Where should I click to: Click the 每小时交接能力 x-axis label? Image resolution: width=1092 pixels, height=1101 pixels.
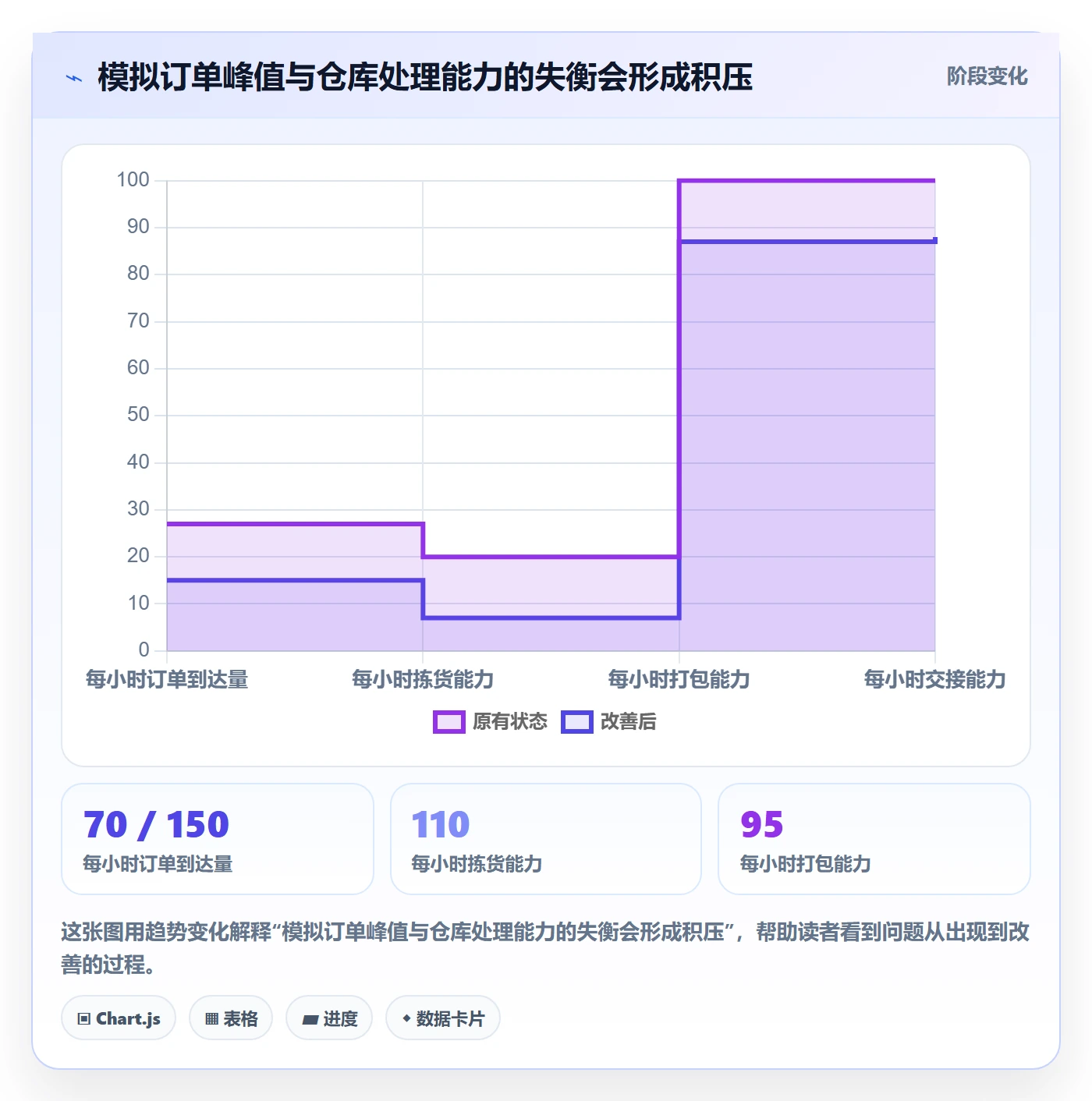935,680
